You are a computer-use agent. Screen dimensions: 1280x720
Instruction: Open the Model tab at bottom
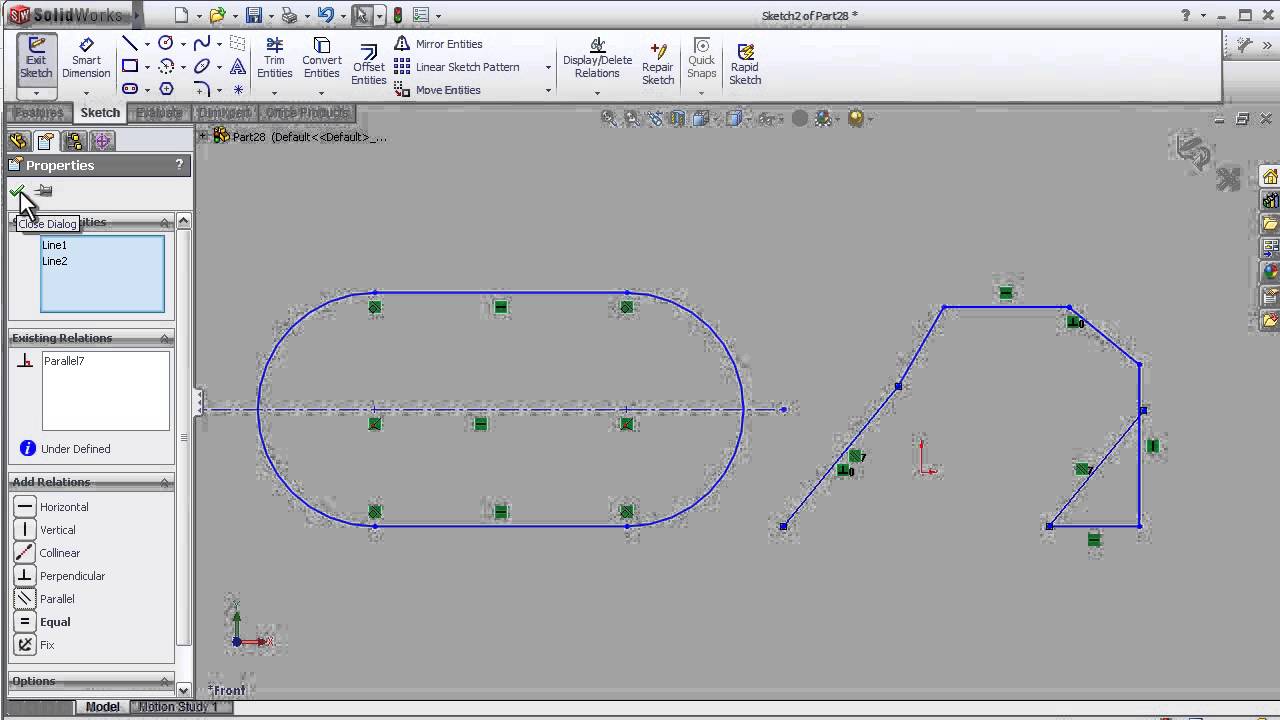pos(103,707)
